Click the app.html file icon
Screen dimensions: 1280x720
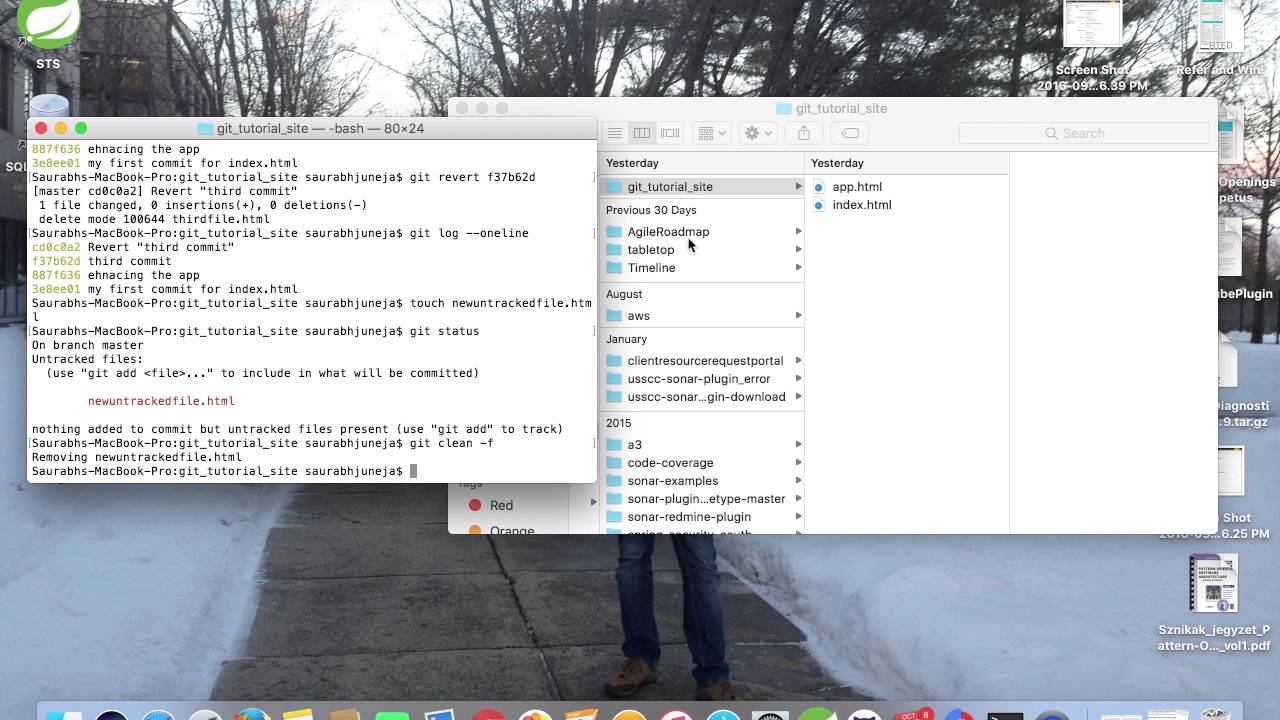[x=818, y=187]
